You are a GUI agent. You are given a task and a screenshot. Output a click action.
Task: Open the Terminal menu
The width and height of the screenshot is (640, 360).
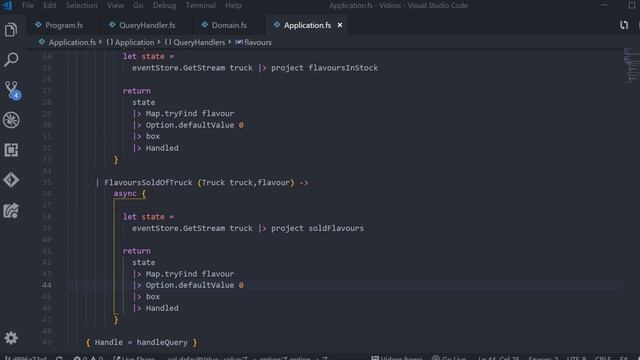click(x=200, y=5)
